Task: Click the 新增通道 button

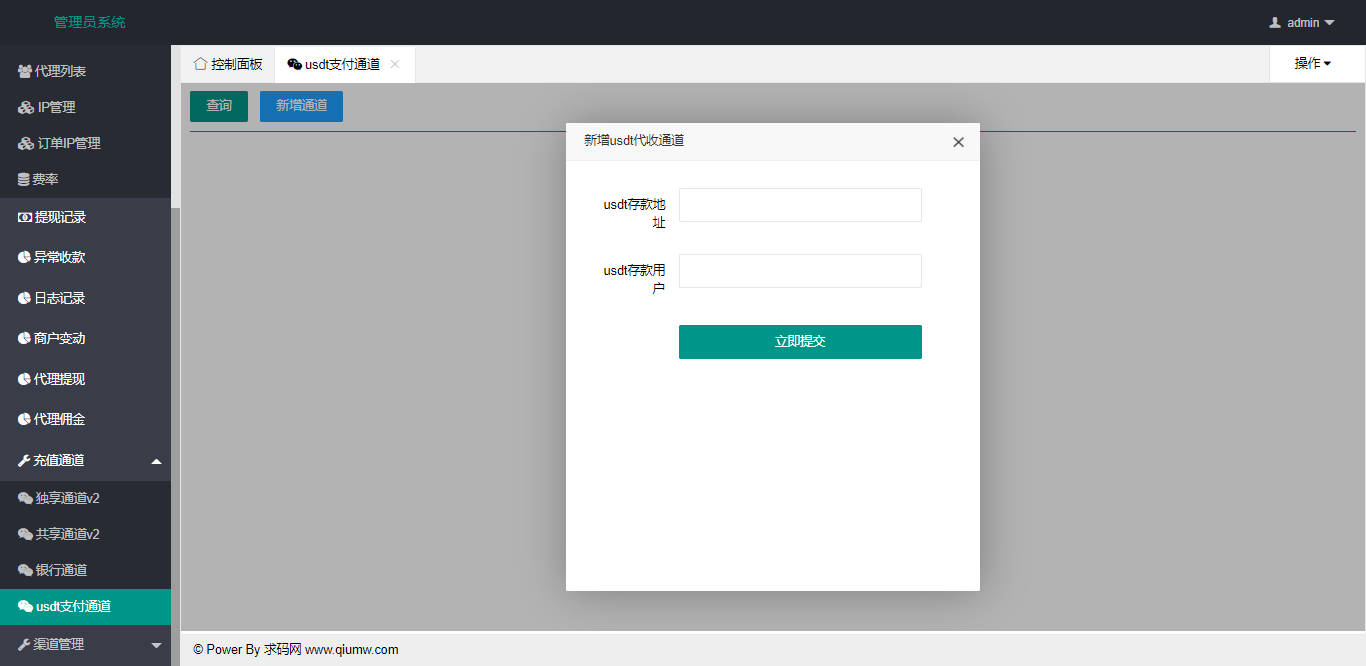Action: click(x=301, y=106)
